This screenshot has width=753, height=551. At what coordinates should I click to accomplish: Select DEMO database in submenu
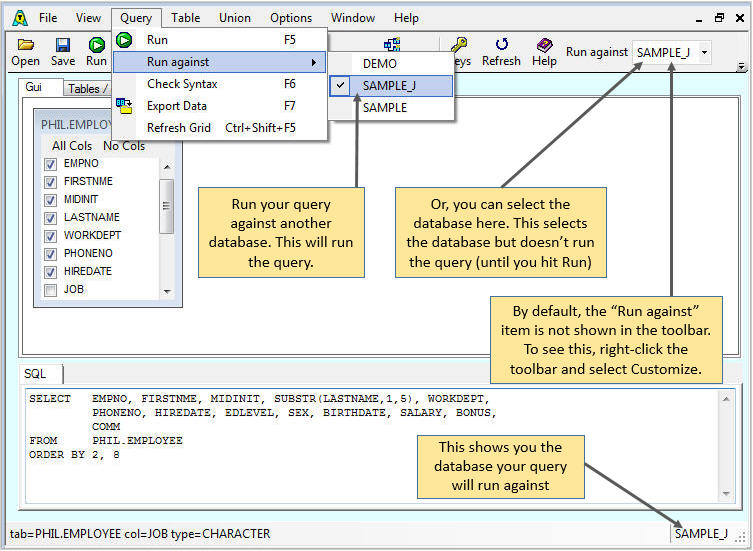pyautogui.click(x=392, y=64)
